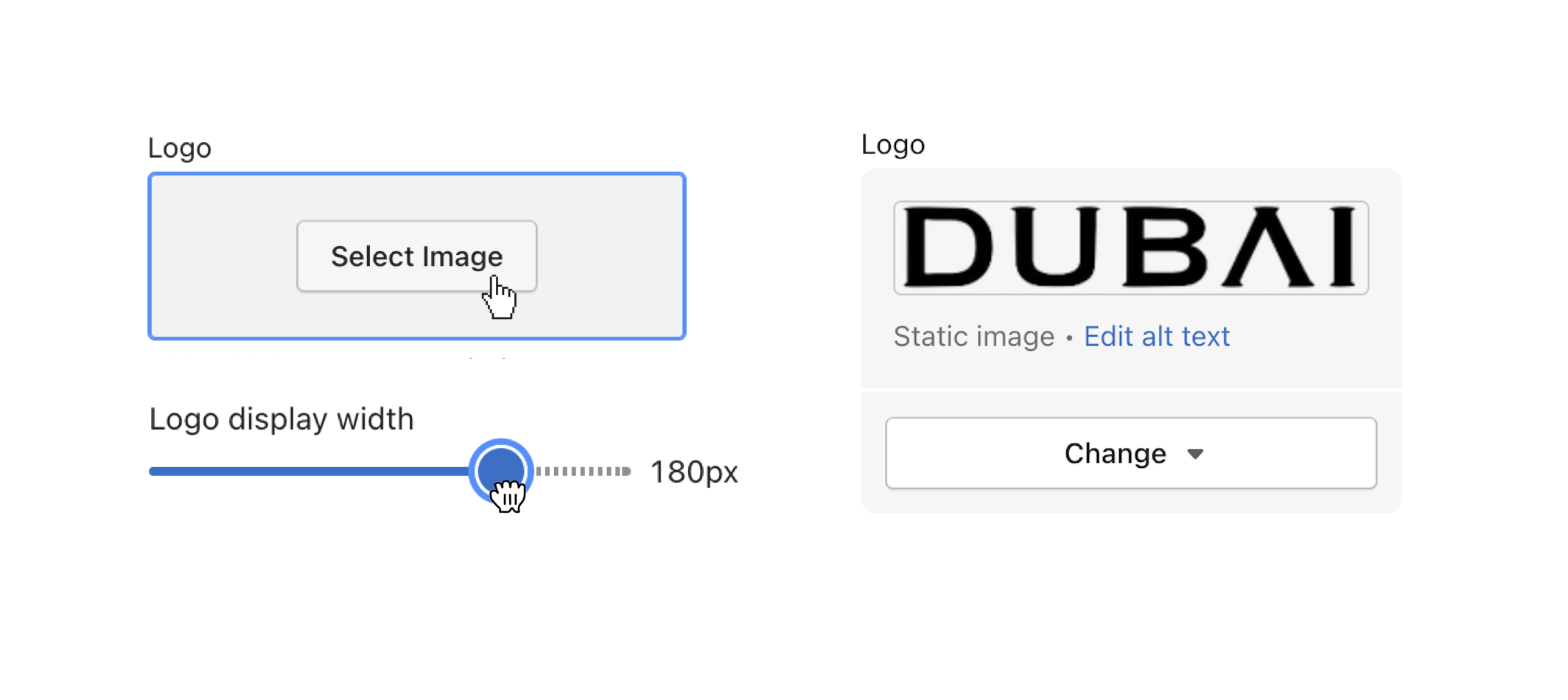Click the Select Image button
Viewport: 1568px width, 700px height.
coord(416,256)
